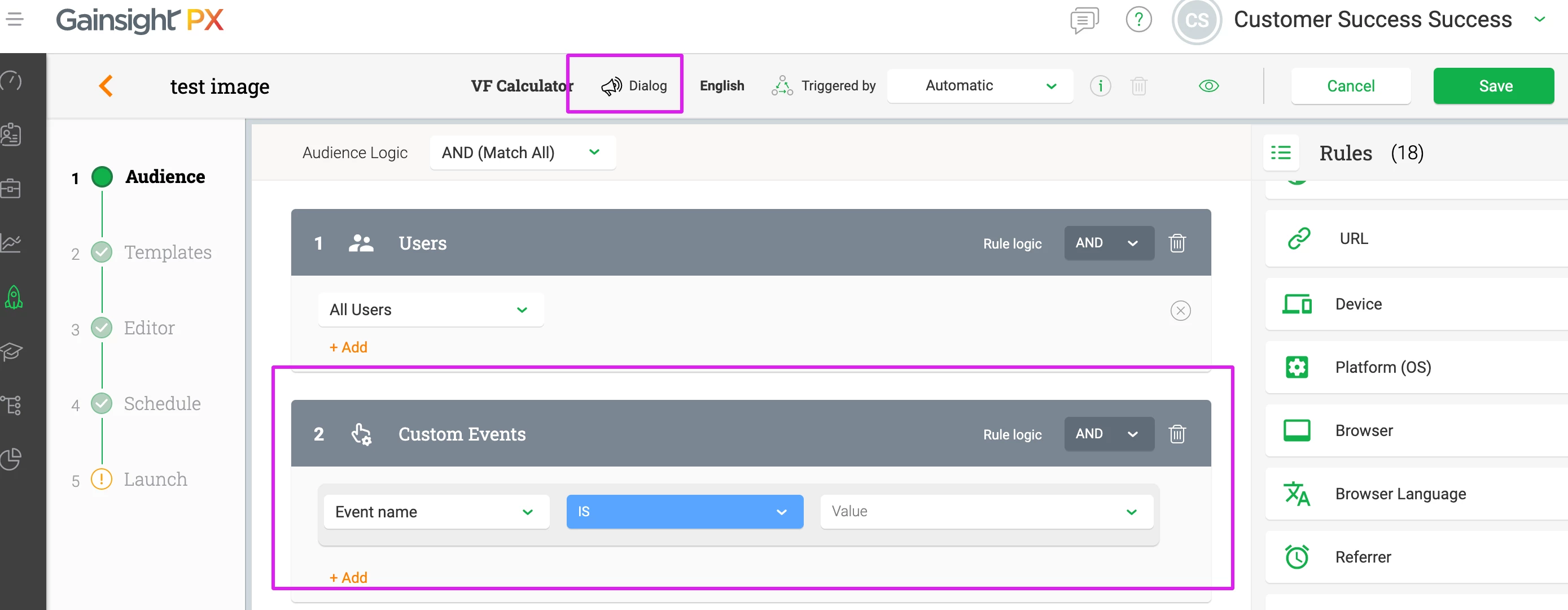Click the VF Calculator product label
1568x610 pixels.
(x=522, y=86)
